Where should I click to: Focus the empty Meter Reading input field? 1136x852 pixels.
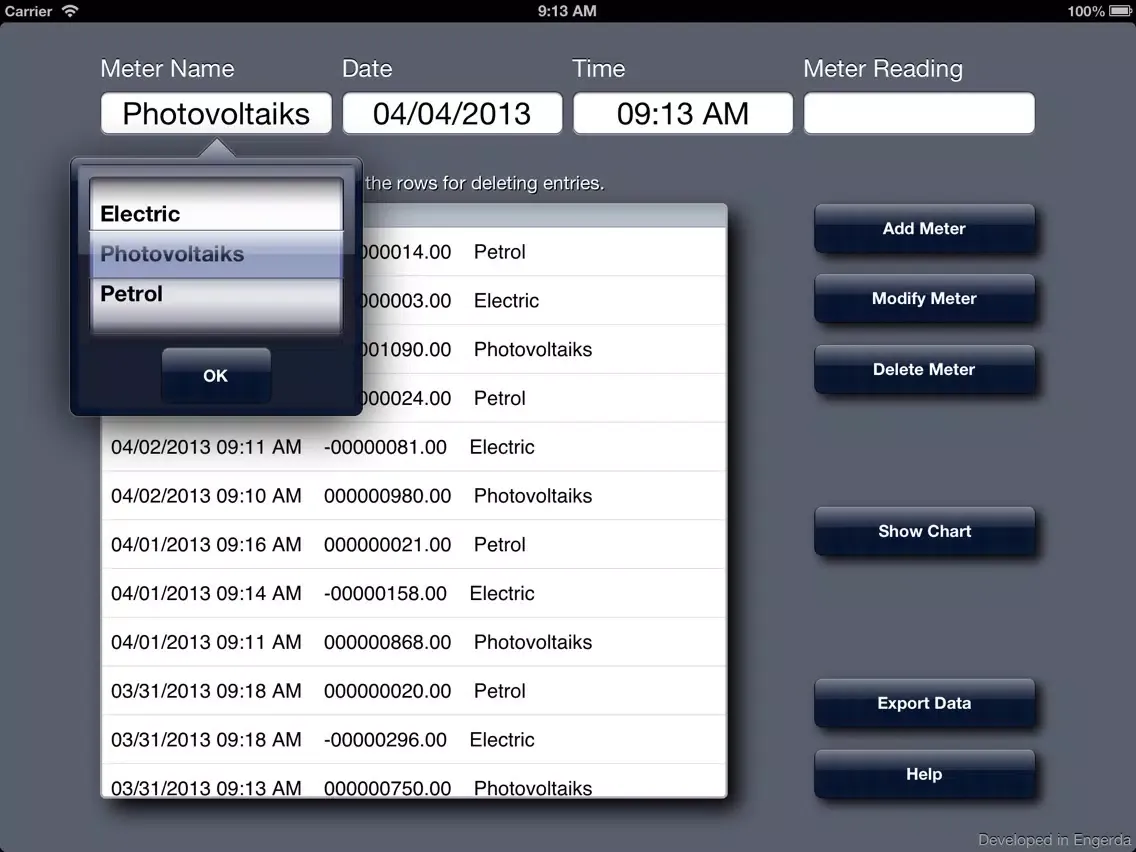pos(919,113)
